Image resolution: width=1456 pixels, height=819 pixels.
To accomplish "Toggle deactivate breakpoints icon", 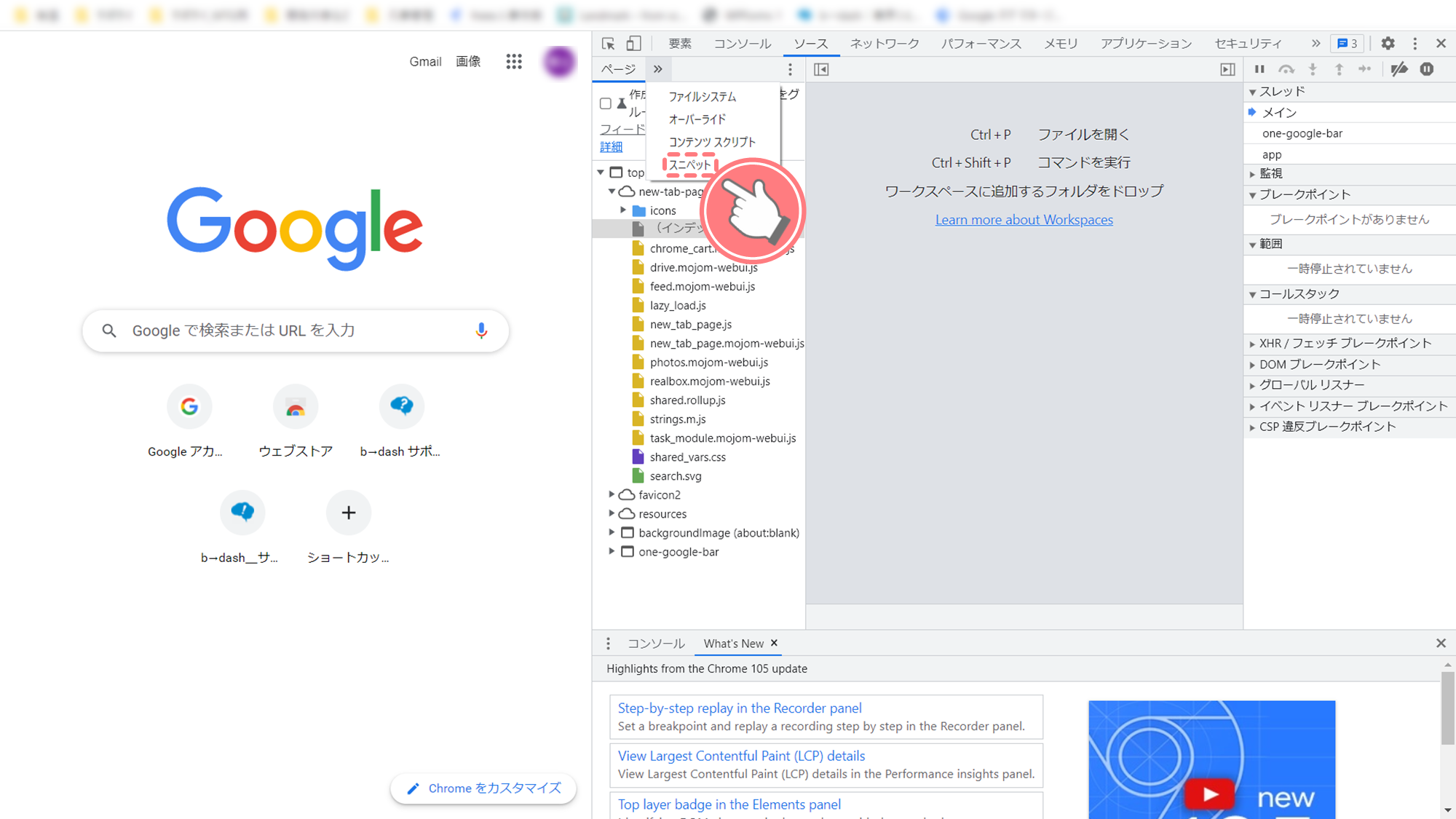I will [x=1398, y=69].
